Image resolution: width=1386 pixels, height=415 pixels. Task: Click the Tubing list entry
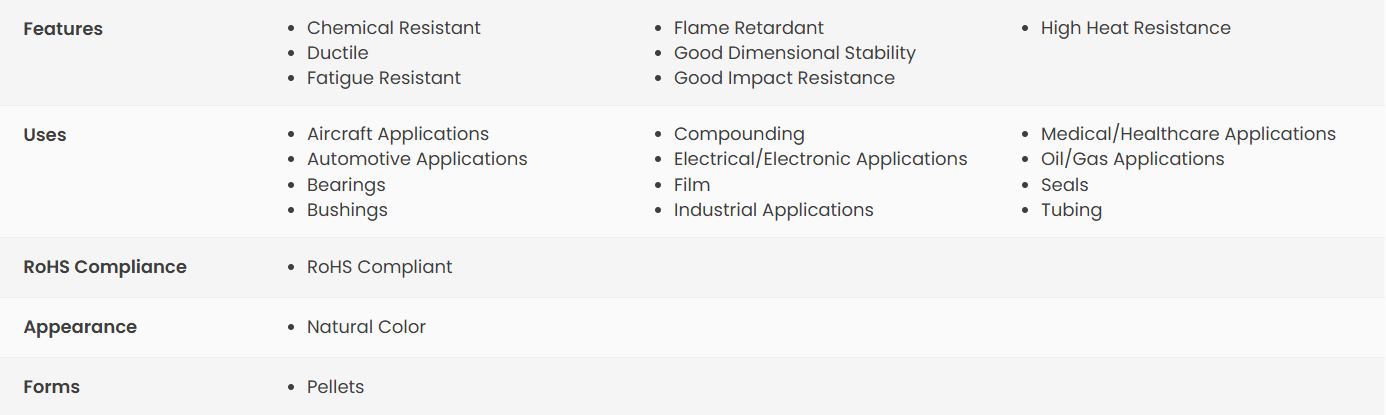(x=1071, y=210)
